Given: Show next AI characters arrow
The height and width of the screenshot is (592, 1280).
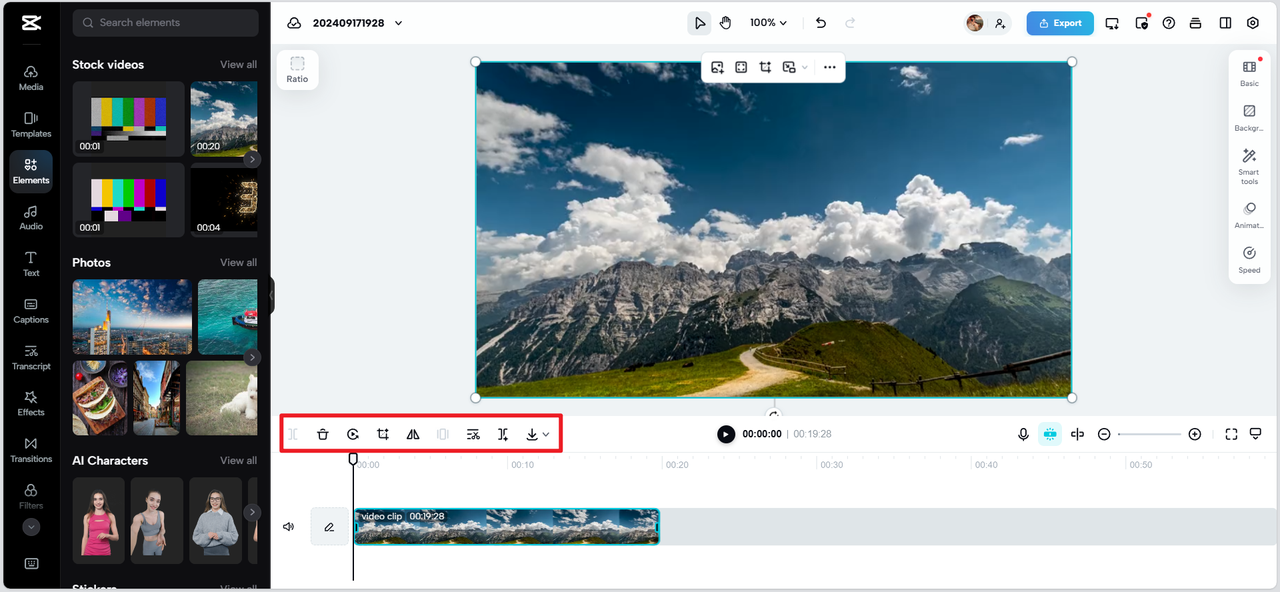Looking at the screenshot, I should tap(252, 512).
